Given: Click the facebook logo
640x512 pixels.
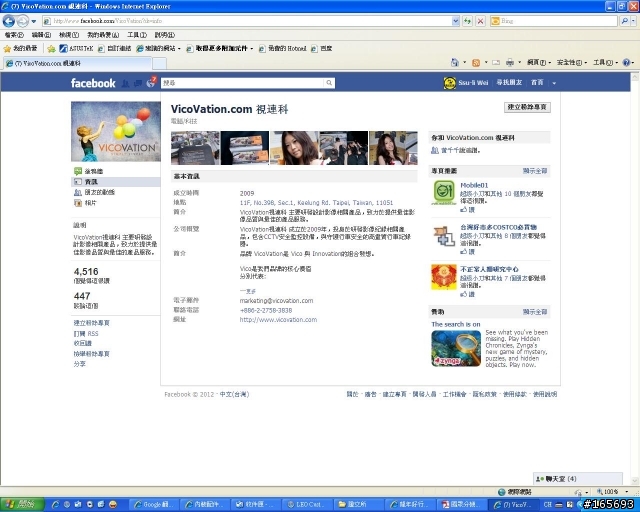Looking at the screenshot, I should [93, 83].
